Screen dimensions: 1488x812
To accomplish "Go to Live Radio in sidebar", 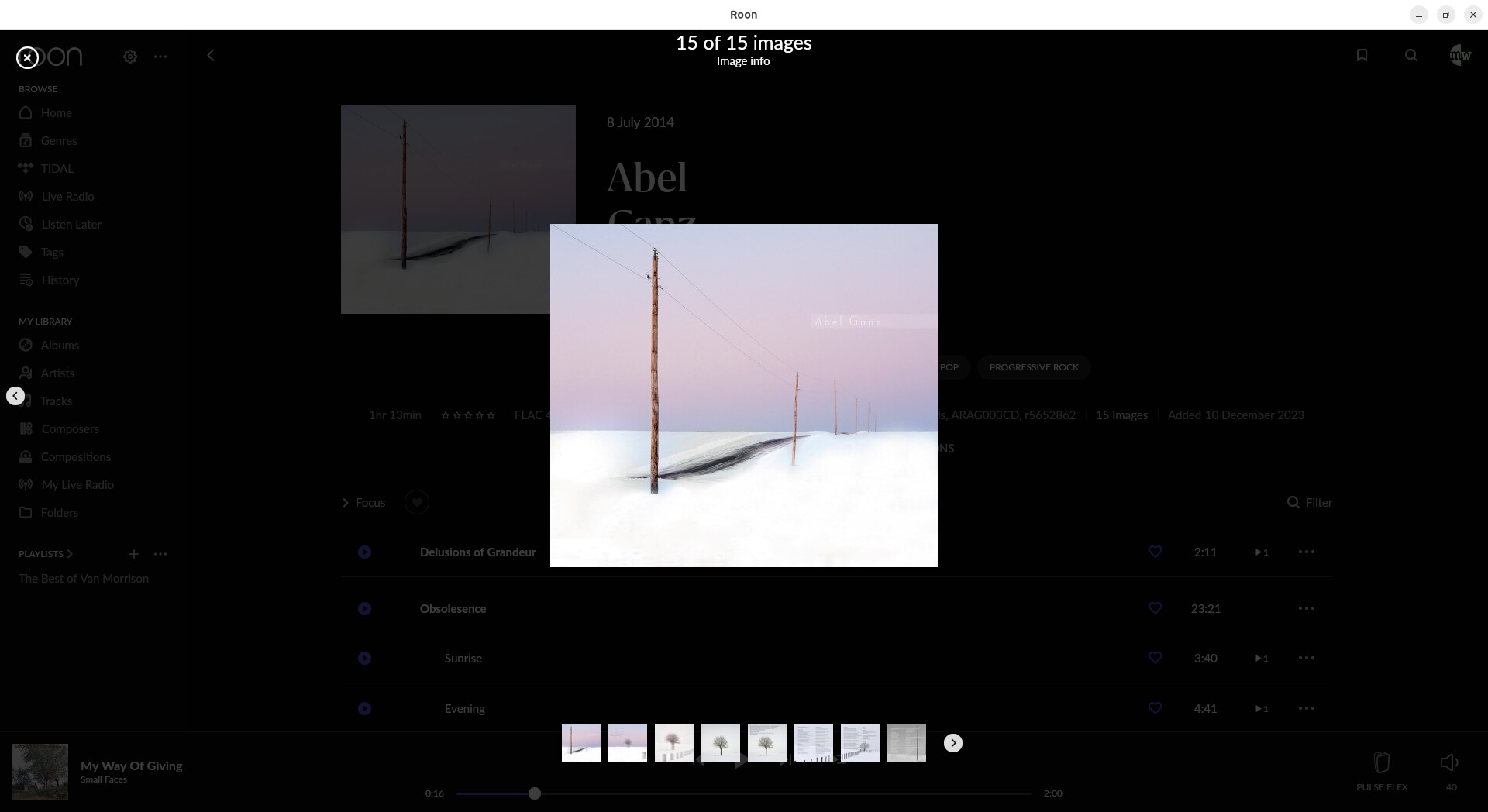I will coord(67,197).
